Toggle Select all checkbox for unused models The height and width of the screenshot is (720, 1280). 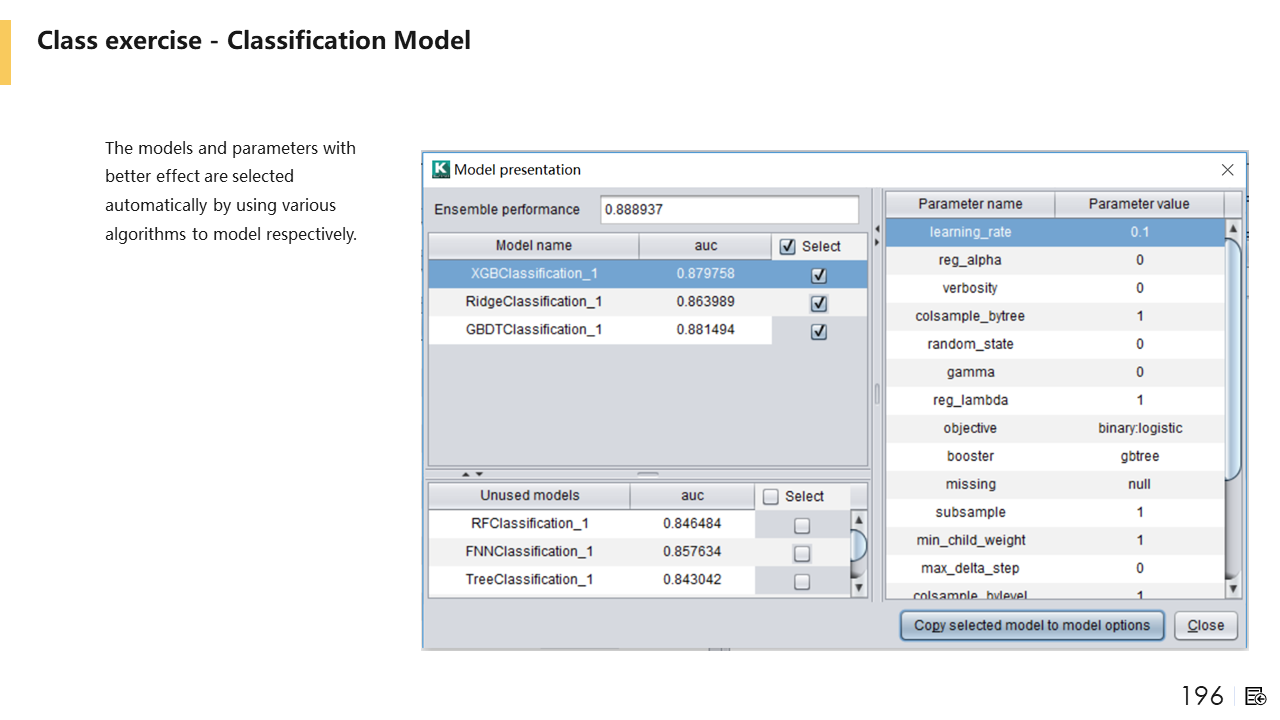point(771,497)
